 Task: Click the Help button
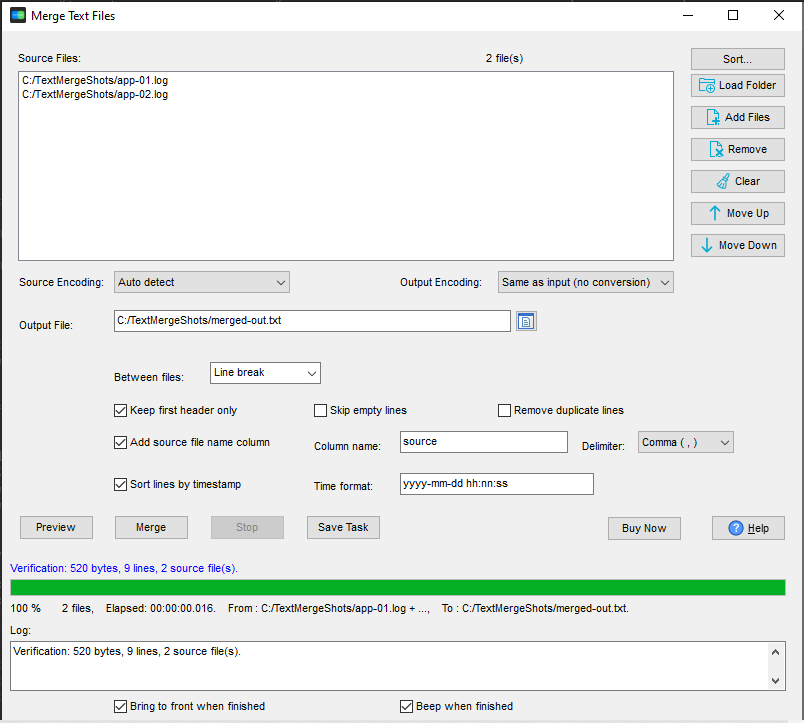pos(748,528)
